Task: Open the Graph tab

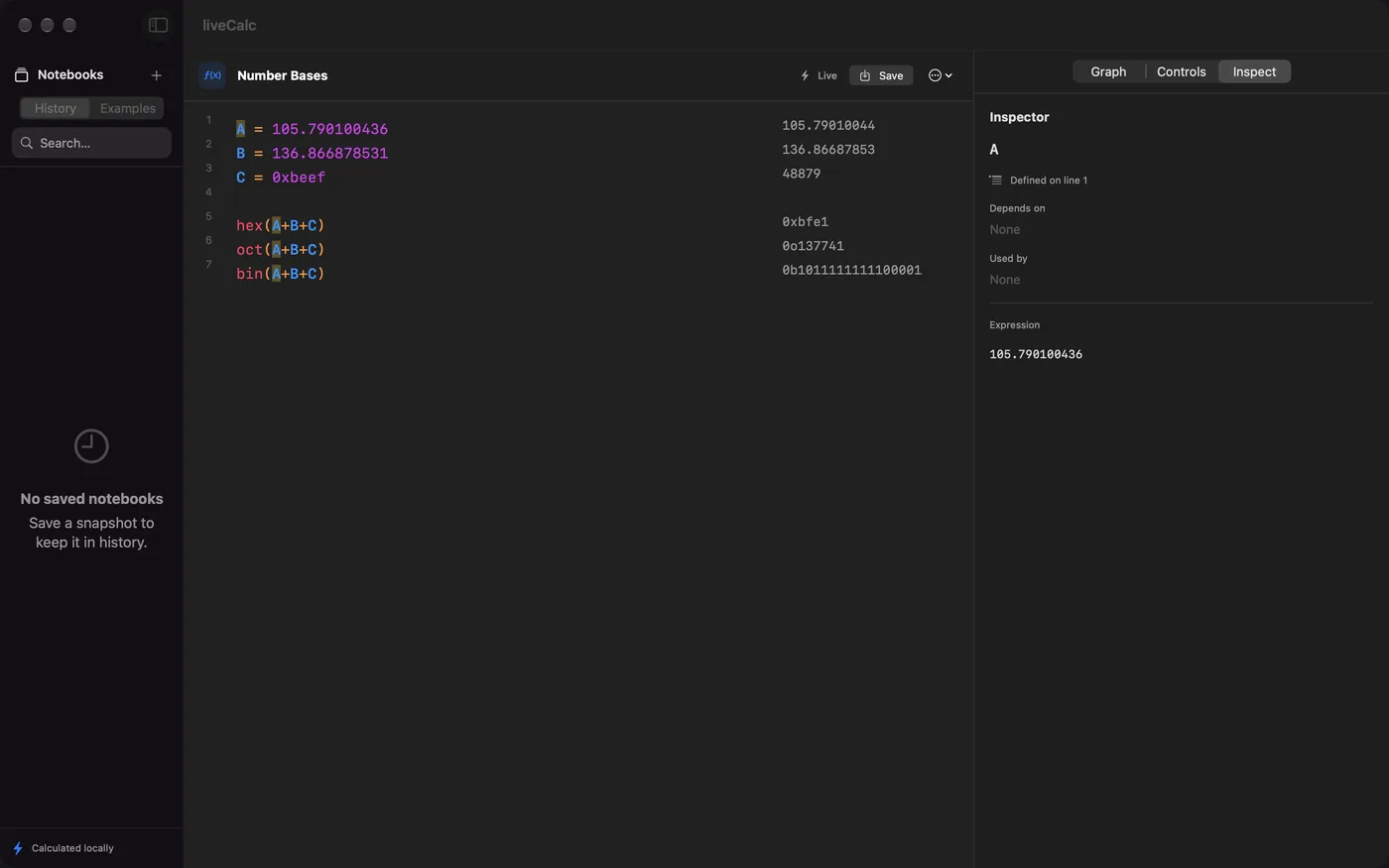Action: 1108,71
